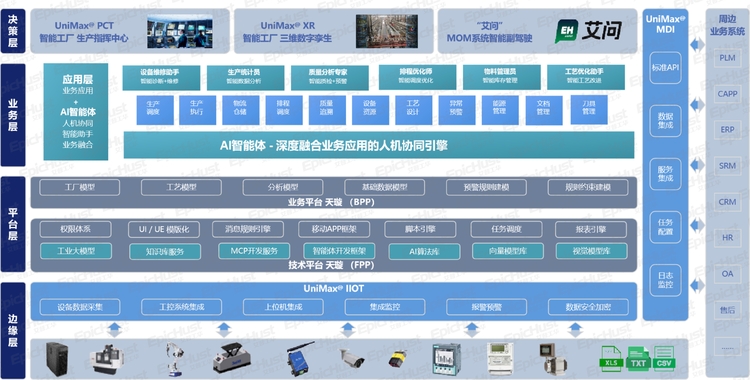This screenshot has width=750, height=380.
Task: Click the black server tower icon
Action: click(57, 358)
